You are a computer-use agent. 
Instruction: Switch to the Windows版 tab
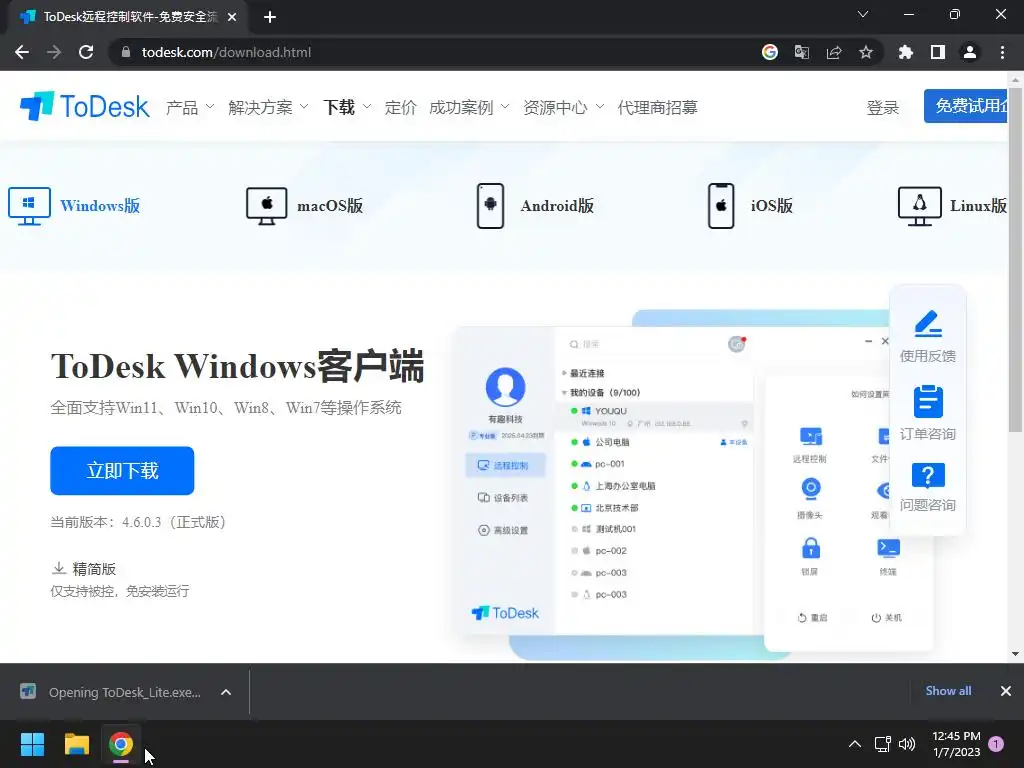pyautogui.click(x=74, y=206)
